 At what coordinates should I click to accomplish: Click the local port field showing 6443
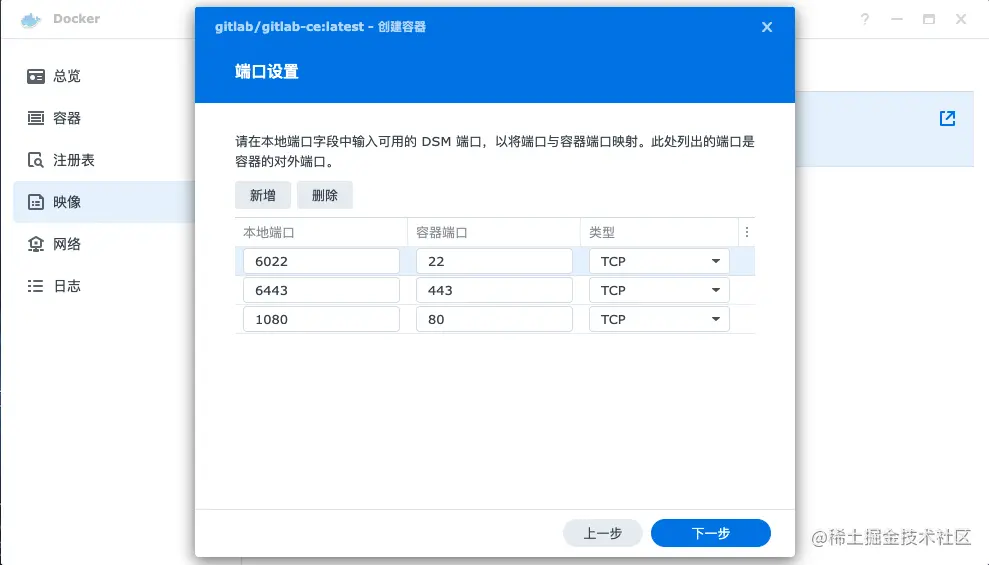[321, 290]
